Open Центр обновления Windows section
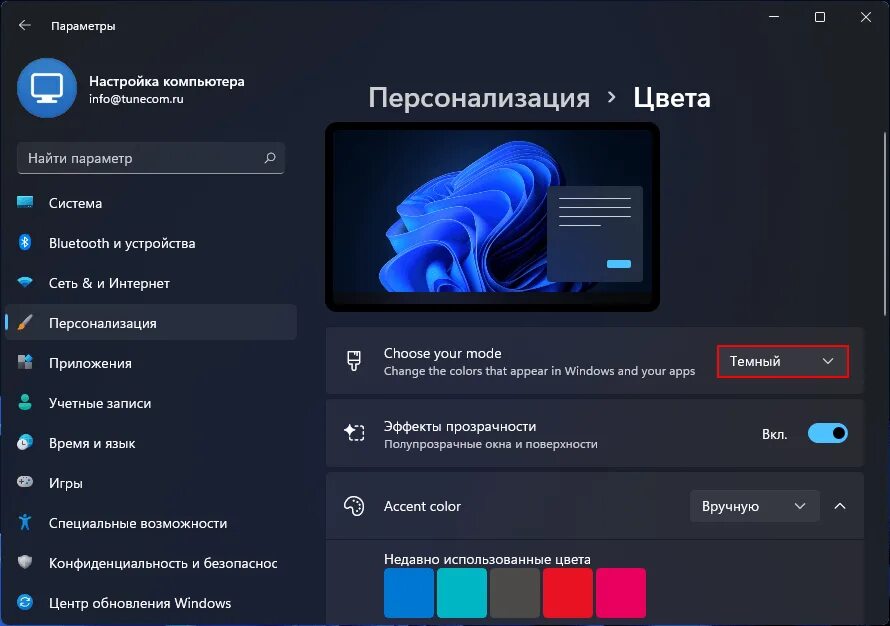 151,603
